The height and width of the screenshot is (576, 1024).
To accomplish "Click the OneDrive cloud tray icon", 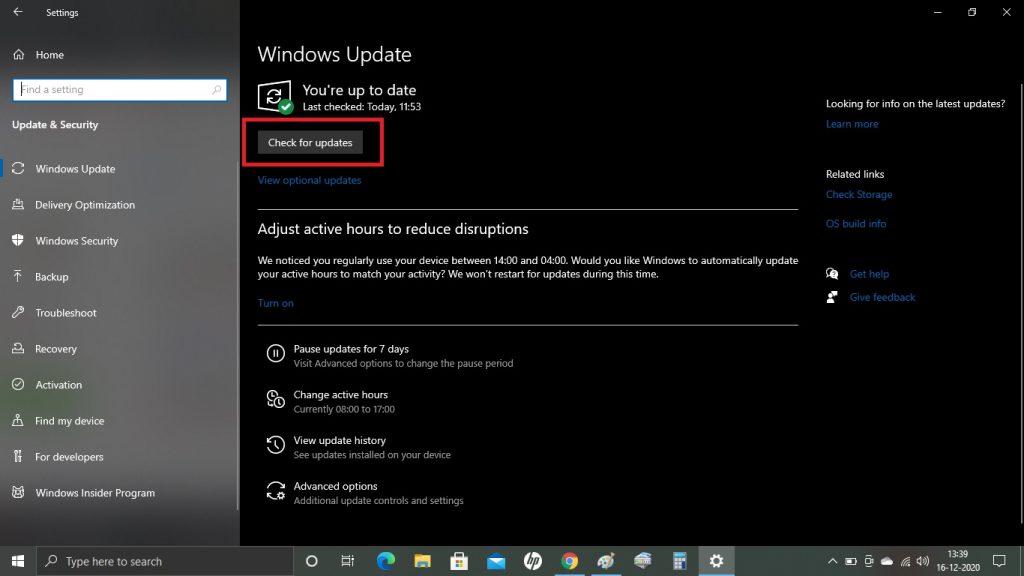I will coord(887,561).
